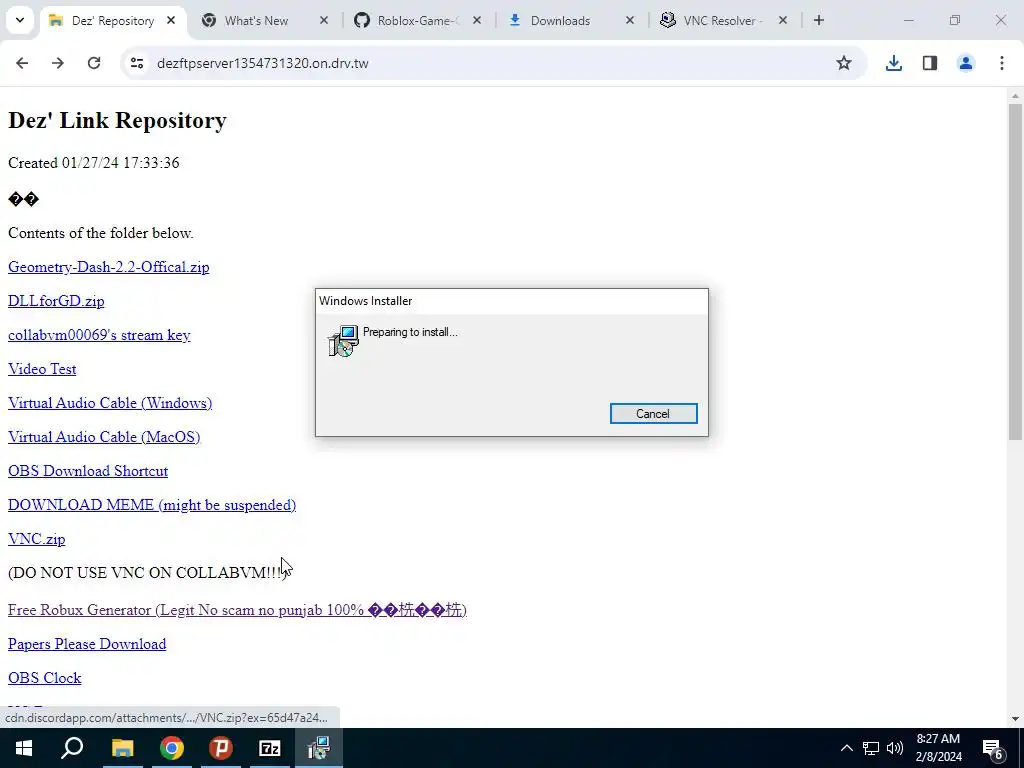This screenshot has height=768, width=1024.
Task: Open Chrome downloads tray icon
Action: [893, 63]
